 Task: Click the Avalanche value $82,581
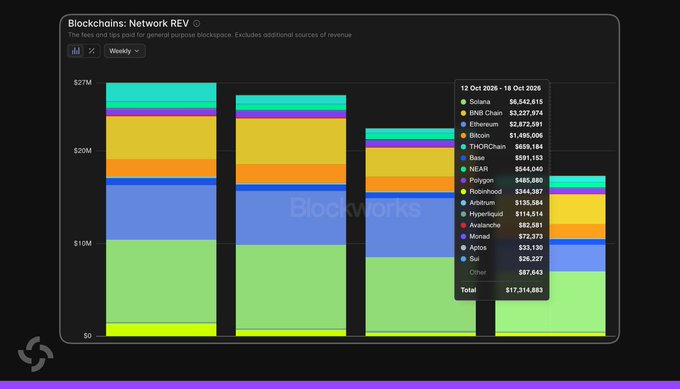531,226
